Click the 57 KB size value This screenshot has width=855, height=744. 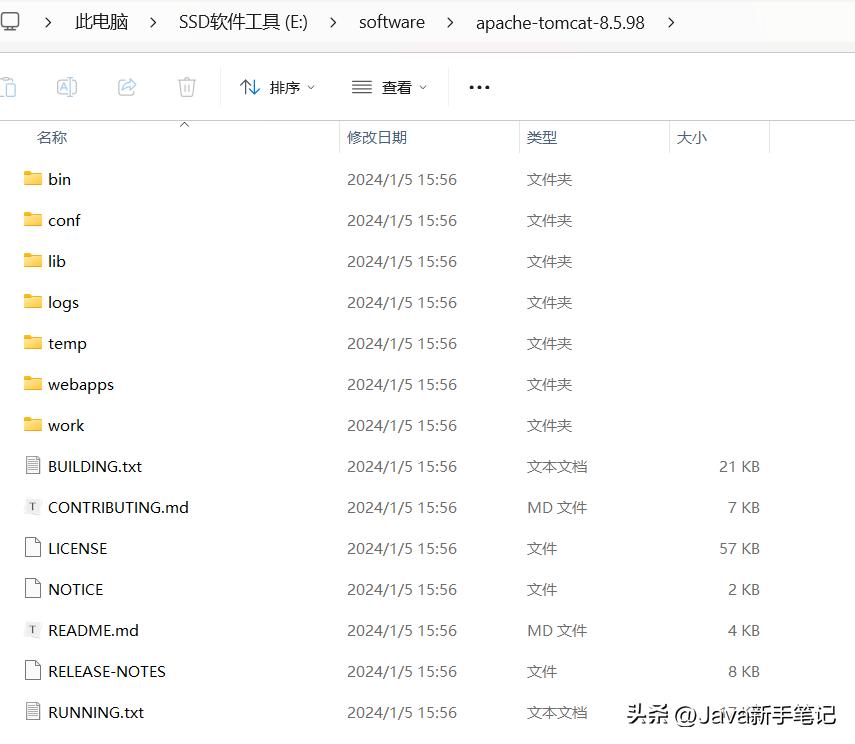(x=739, y=548)
